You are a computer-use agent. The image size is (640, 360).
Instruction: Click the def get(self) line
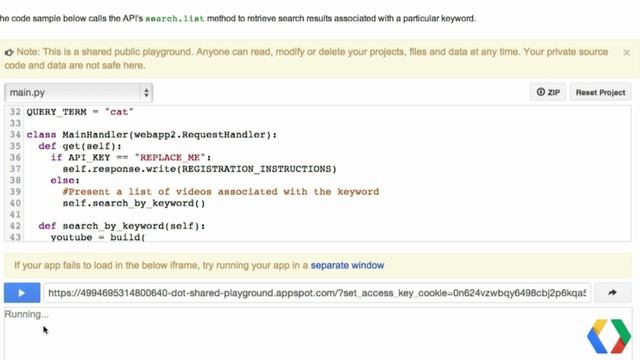80,146
